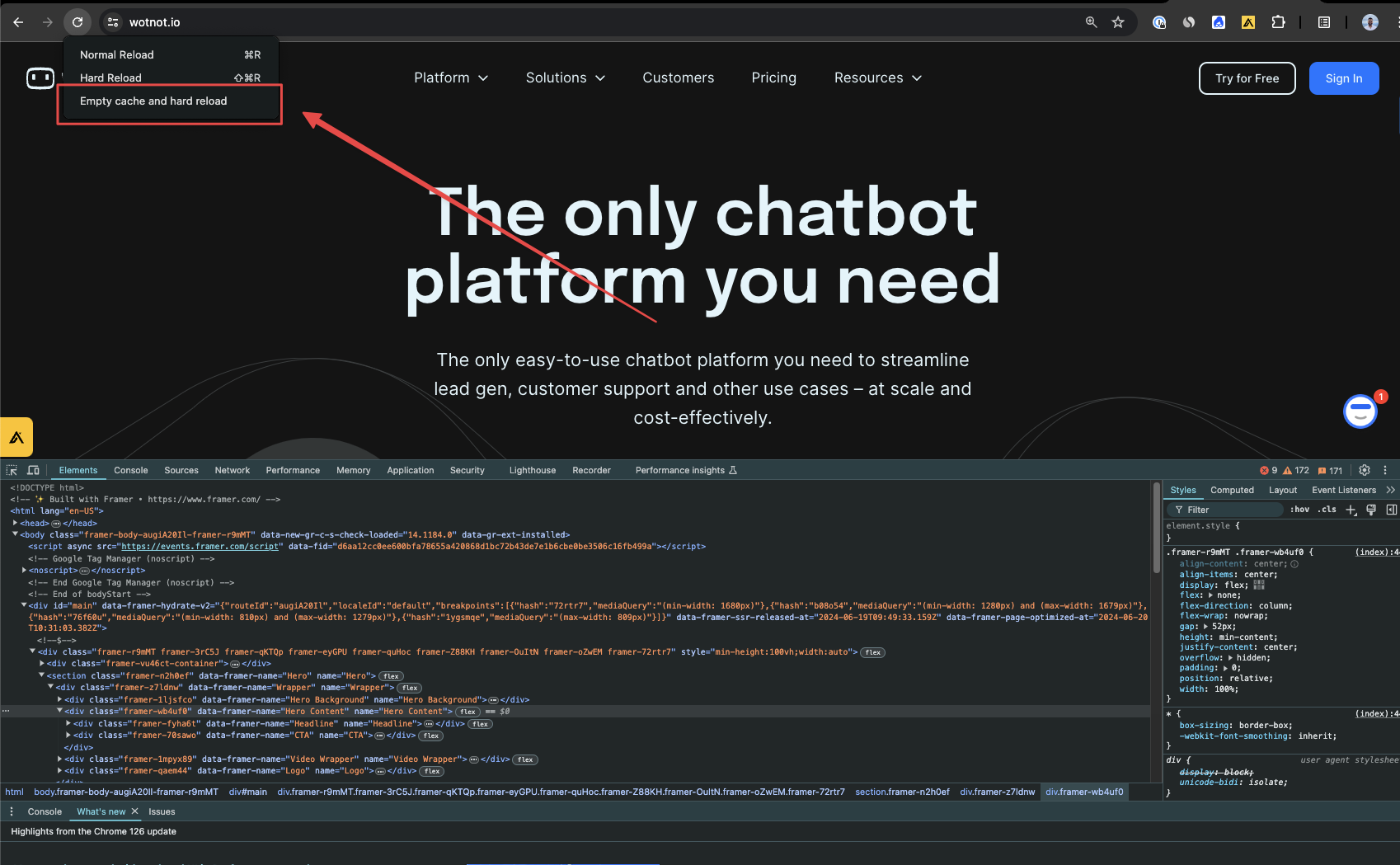
Task: Click the blue Sign In button
Action: [1343, 78]
